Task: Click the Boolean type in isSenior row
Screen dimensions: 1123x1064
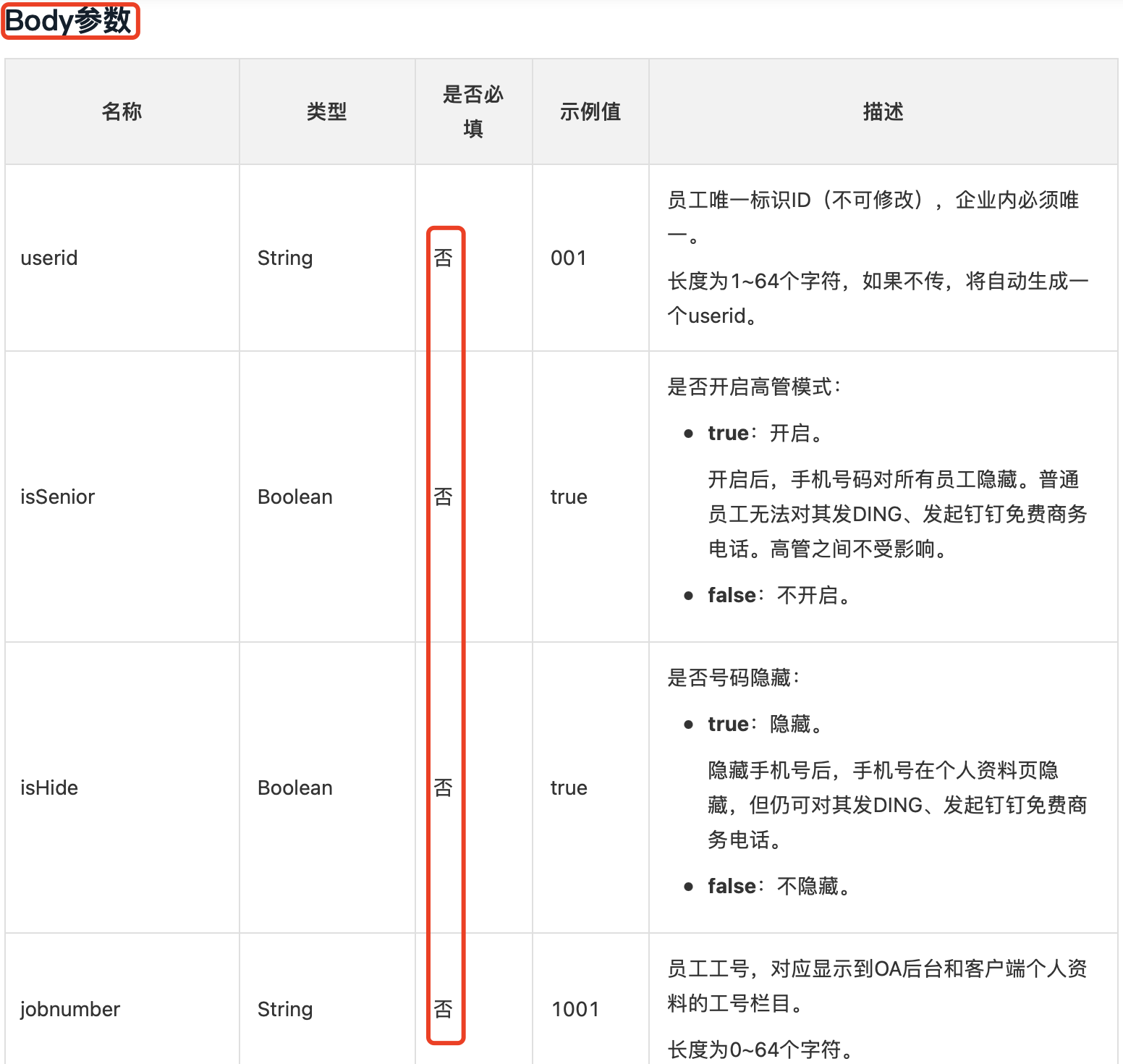Action: (295, 497)
